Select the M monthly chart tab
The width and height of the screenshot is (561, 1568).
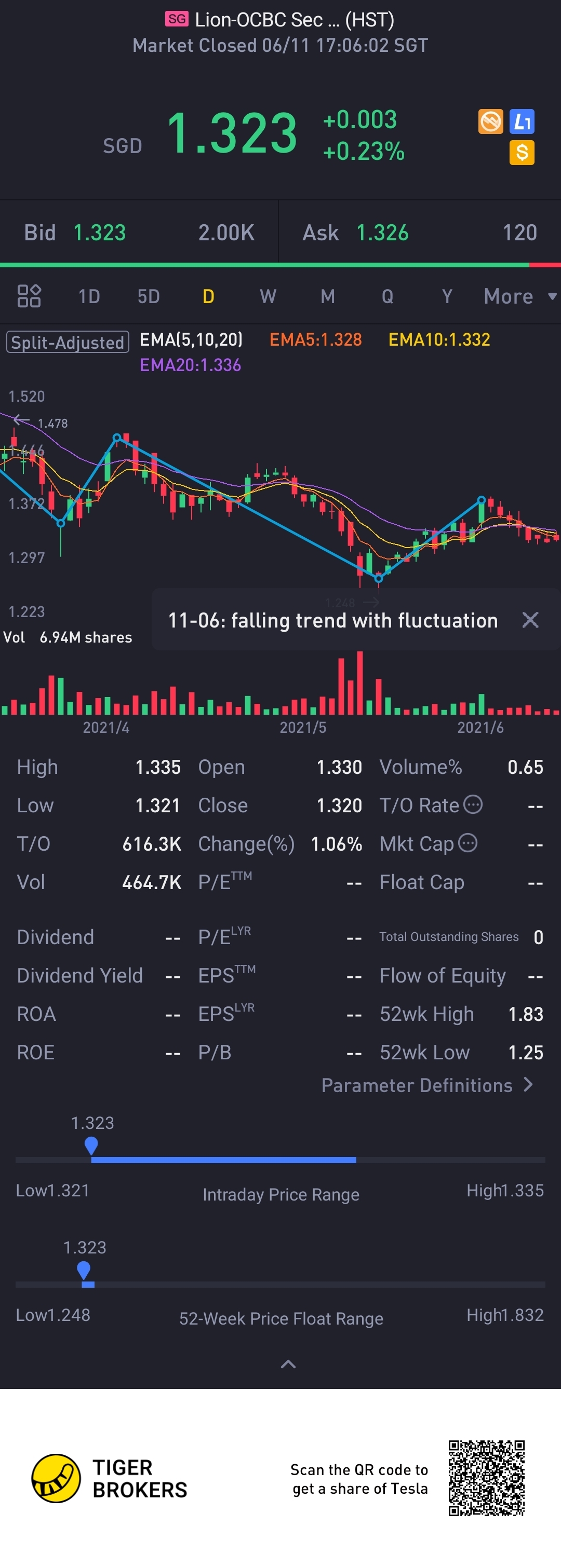[x=328, y=296]
